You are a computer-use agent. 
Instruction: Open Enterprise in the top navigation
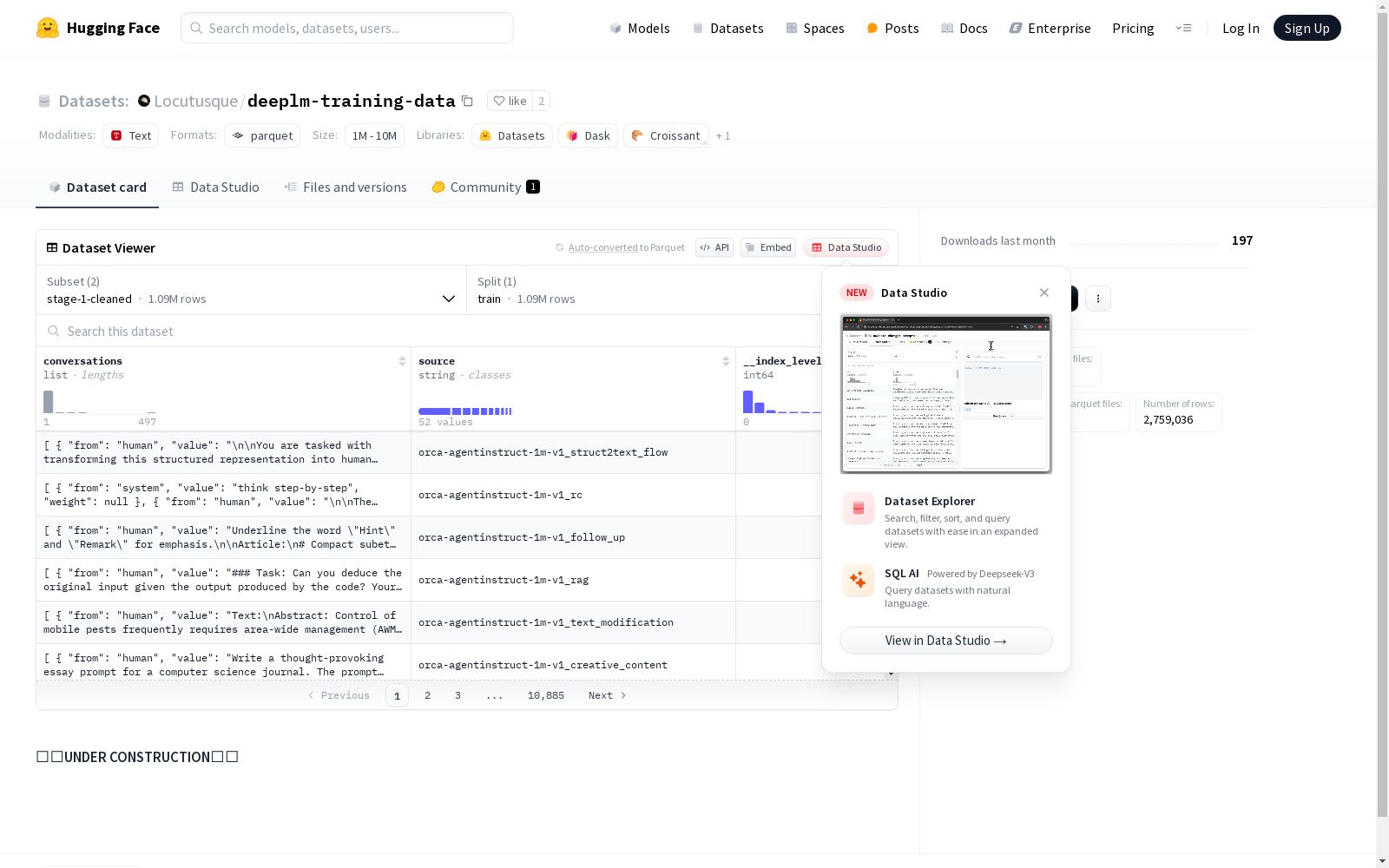point(1050,28)
